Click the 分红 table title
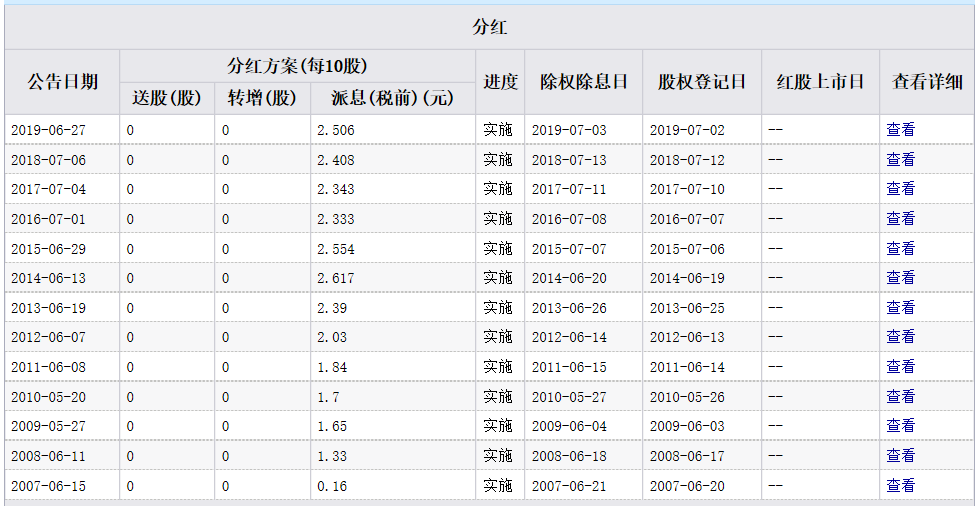This screenshot has width=980, height=506. click(489, 27)
